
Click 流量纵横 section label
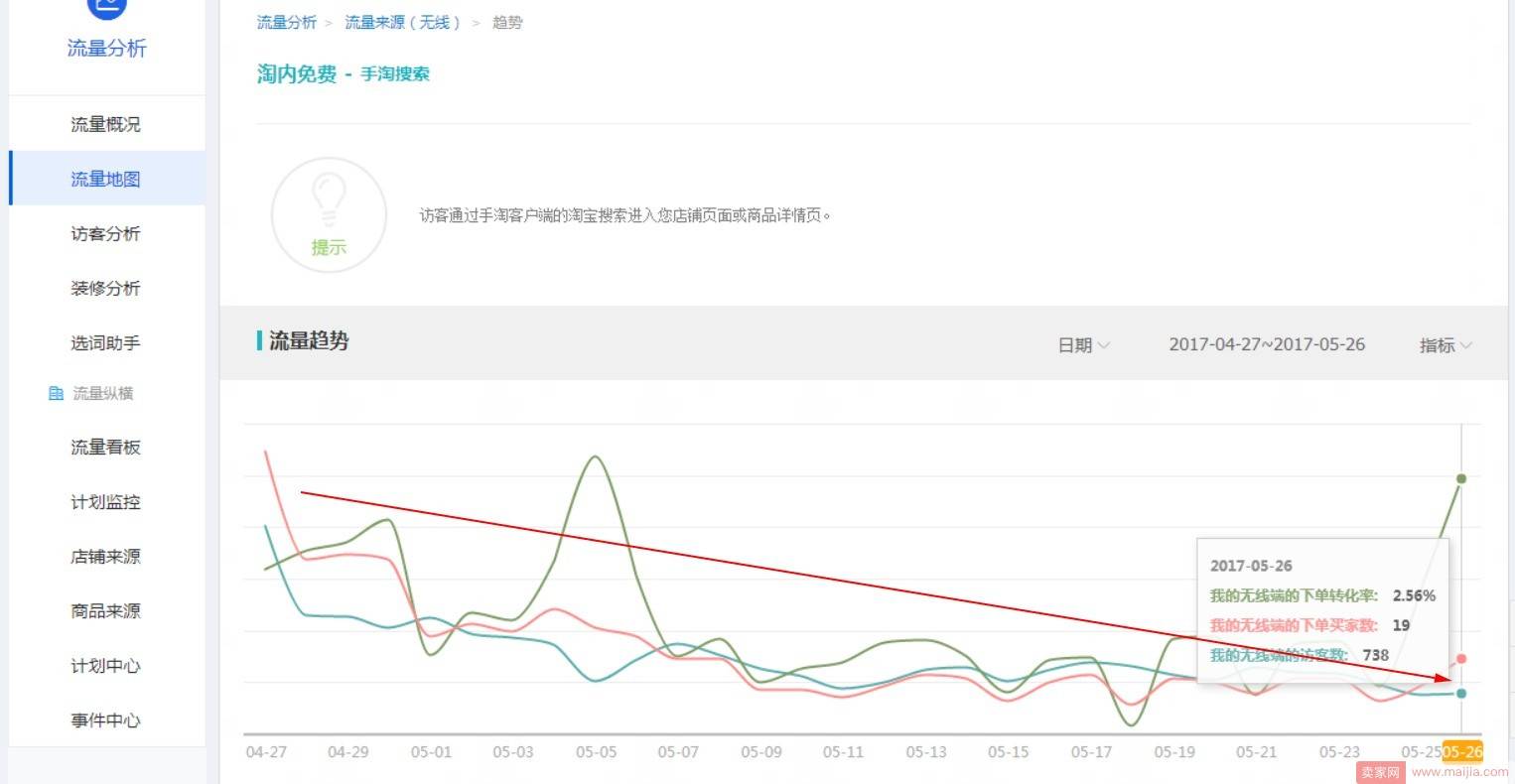(x=103, y=394)
